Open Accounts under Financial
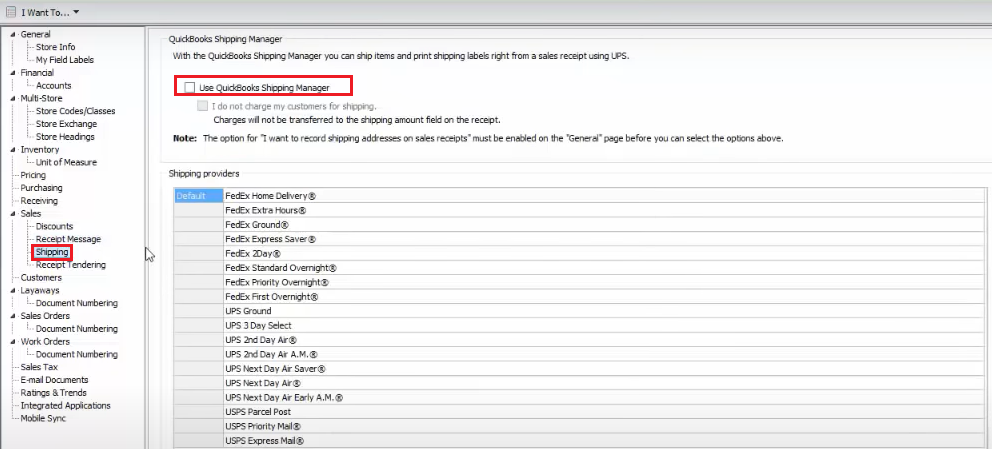Image resolution: width=992 pixels, height=449 pixels. 53,85
